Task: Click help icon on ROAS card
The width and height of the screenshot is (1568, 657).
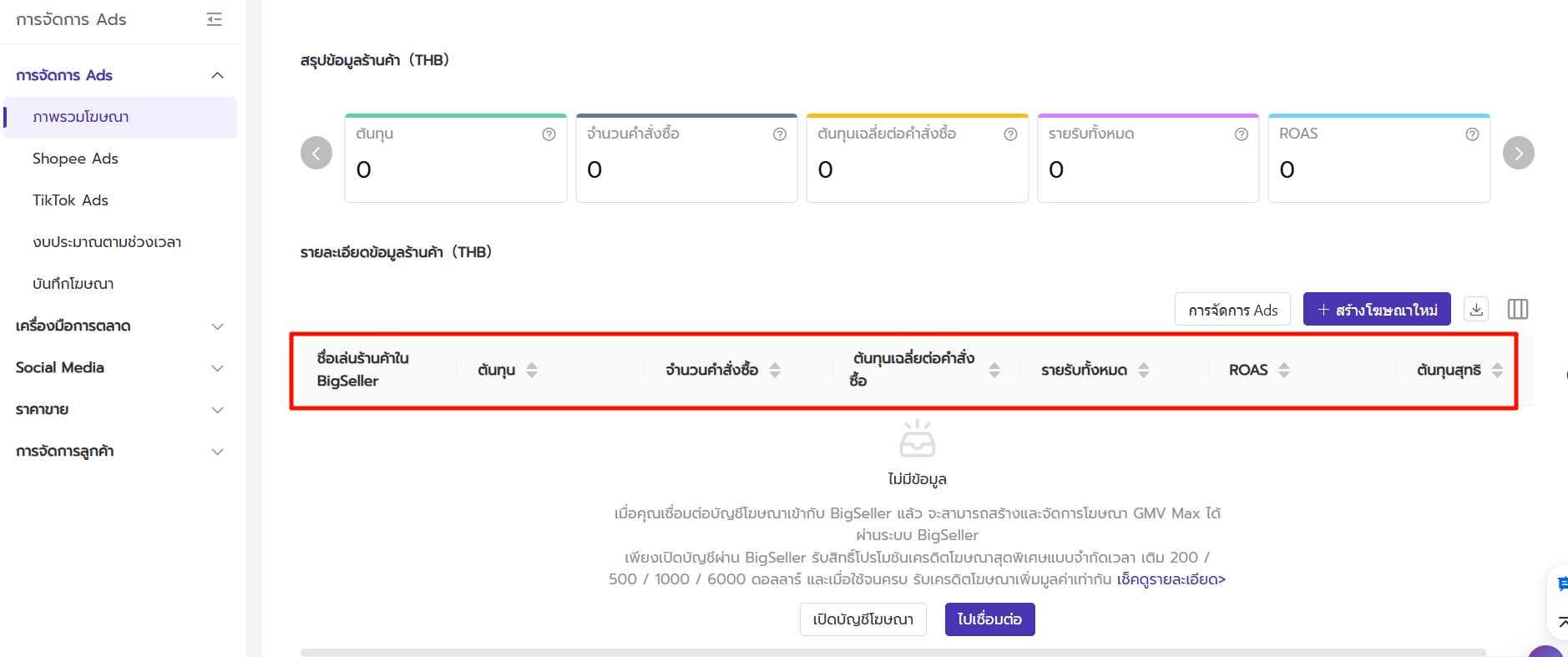Action: [1472, 134]
